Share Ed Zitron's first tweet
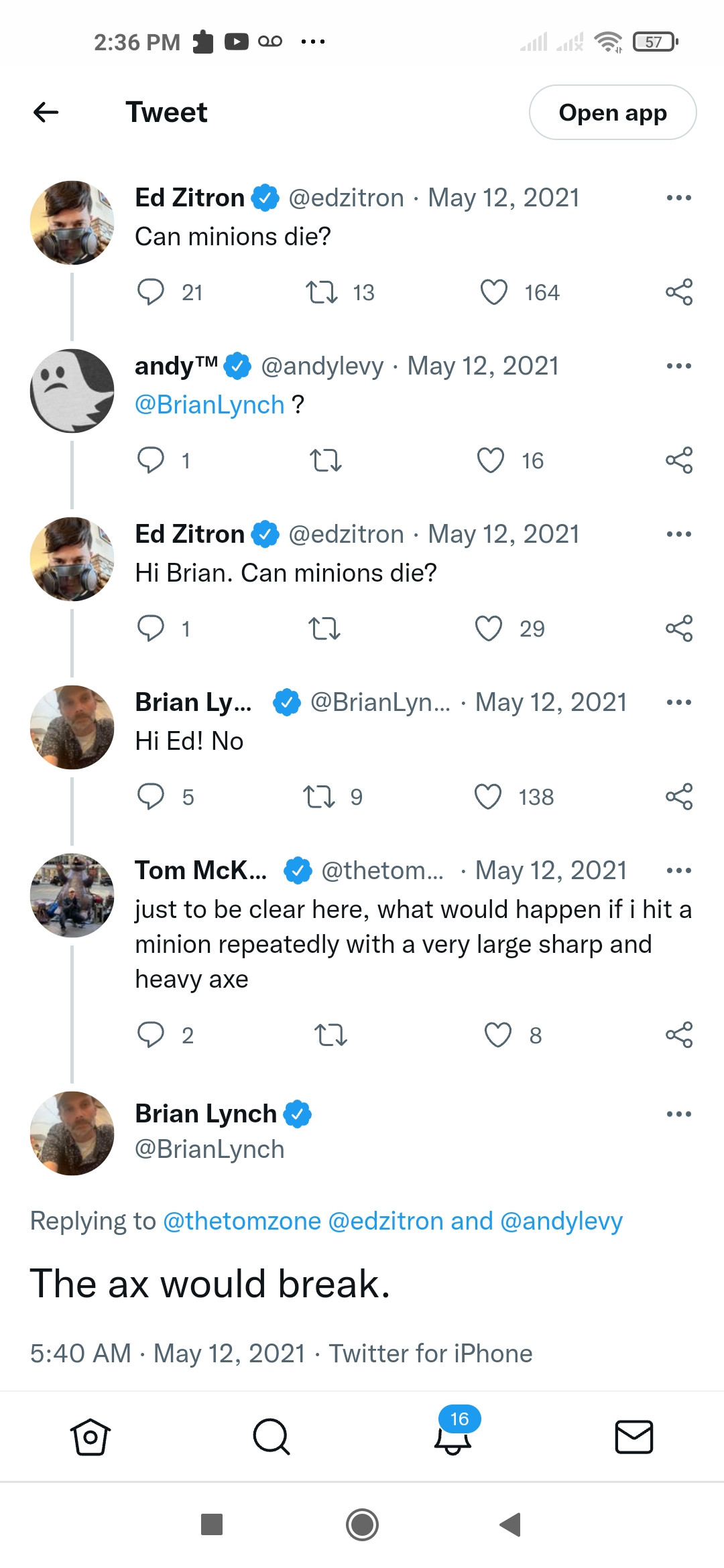Image resolution: width=724 pixels, height=1568 pixels. pos(678,292)
